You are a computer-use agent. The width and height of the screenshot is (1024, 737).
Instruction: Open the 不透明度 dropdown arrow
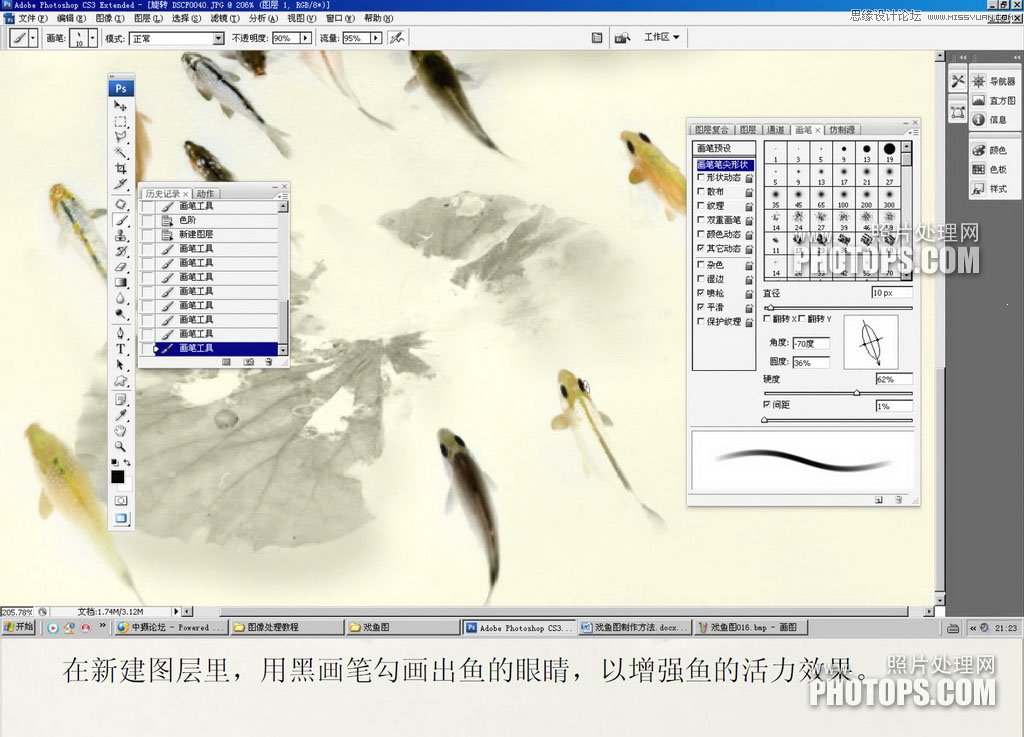point(307,39)
